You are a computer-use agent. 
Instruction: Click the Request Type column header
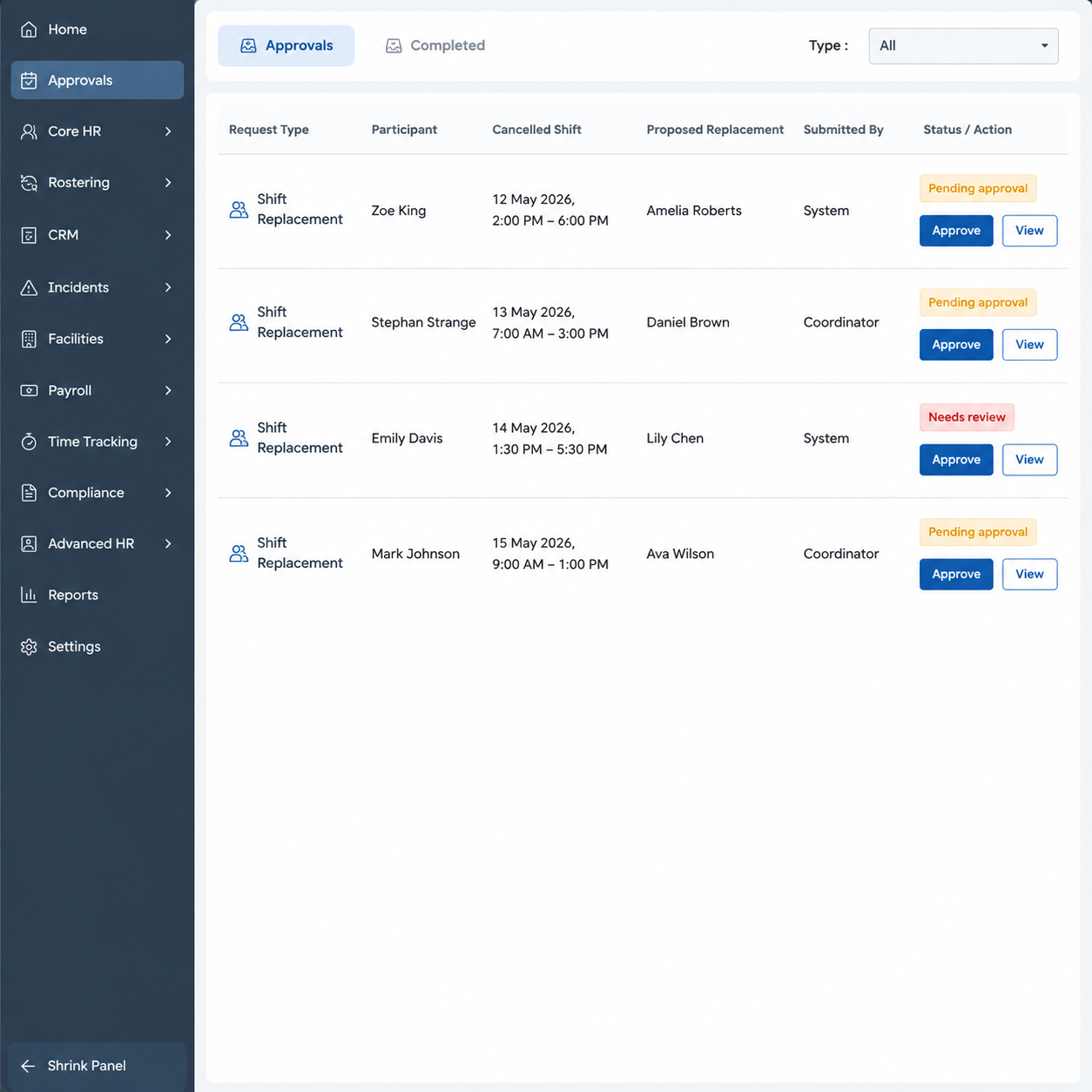(269, 130)
